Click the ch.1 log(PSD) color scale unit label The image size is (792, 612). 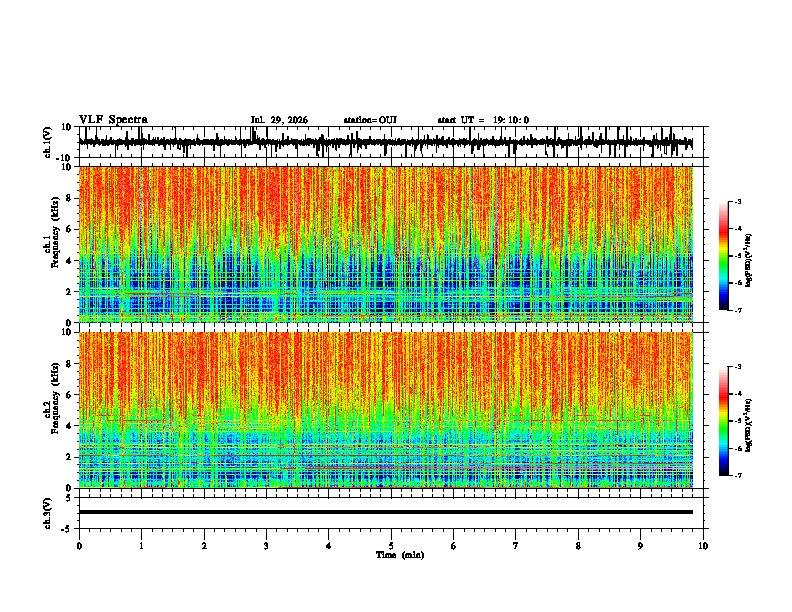[x=749, y=261]
